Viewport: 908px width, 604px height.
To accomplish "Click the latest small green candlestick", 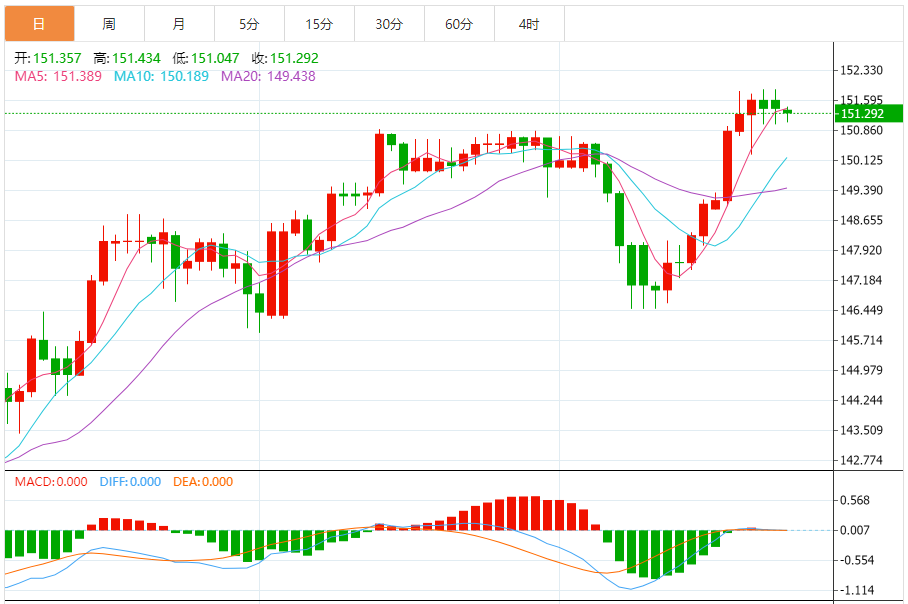I will 788,112.
